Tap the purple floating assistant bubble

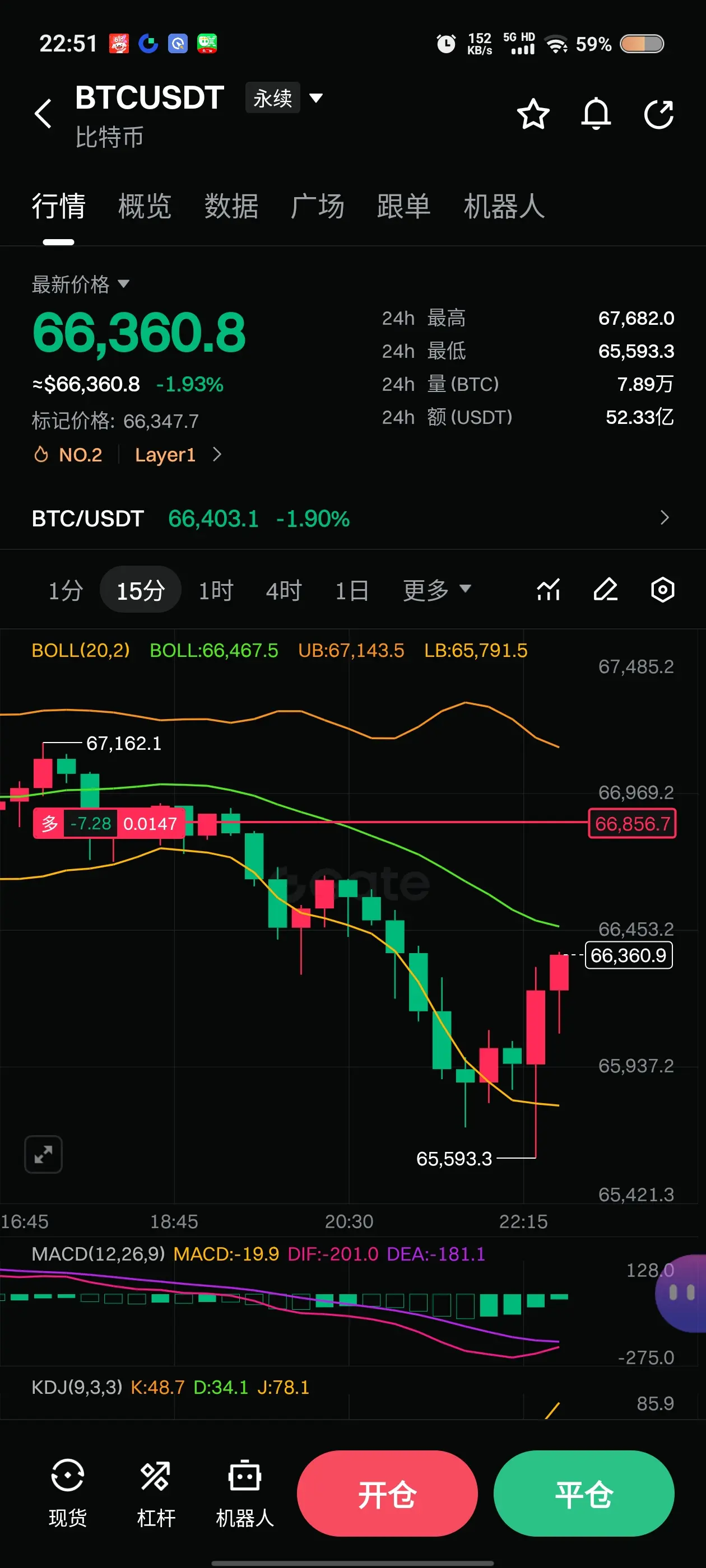click(682, 1294)
